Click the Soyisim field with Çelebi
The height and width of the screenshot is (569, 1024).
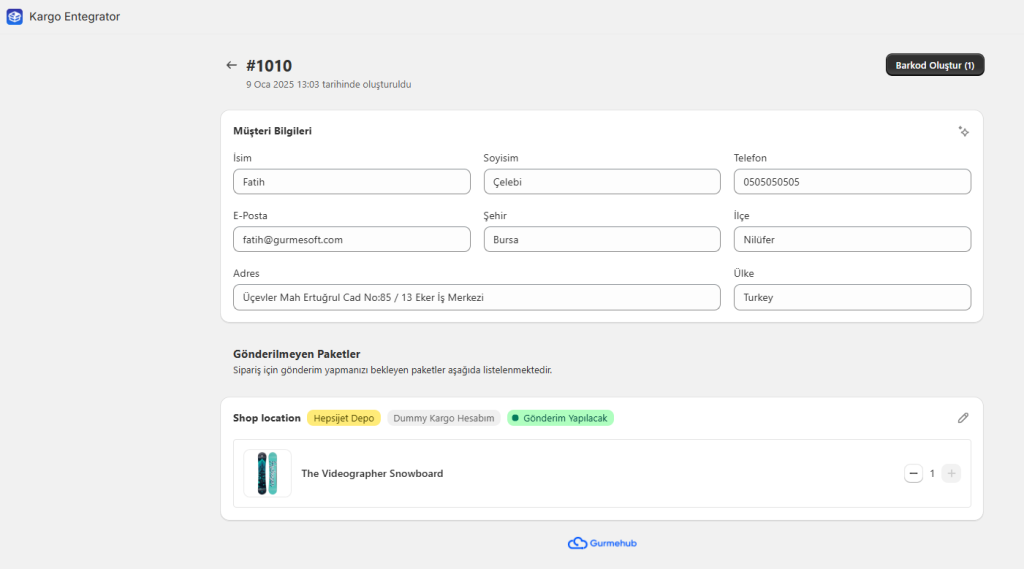point(601,182)
